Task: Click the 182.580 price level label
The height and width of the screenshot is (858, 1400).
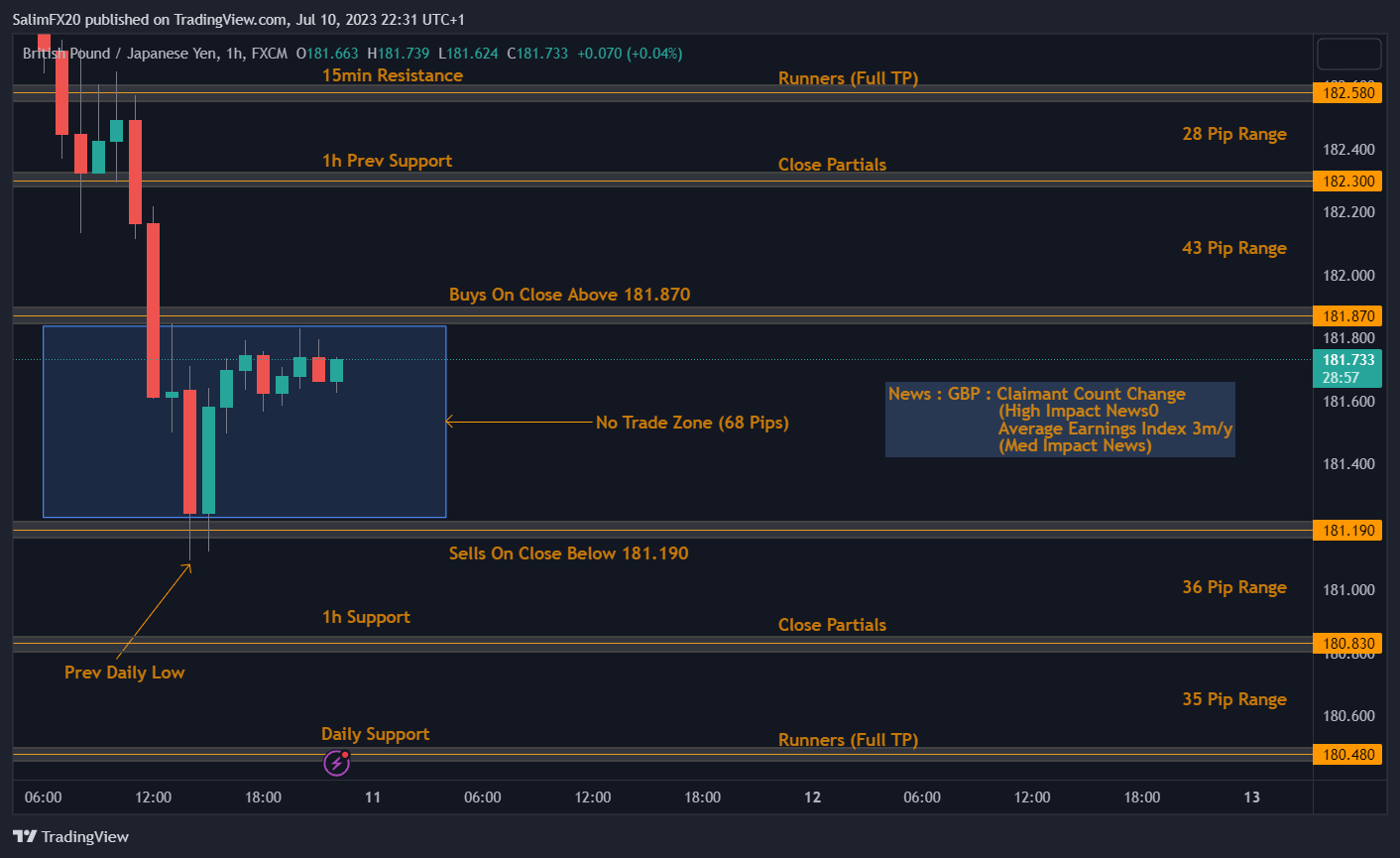Action: coord(1348,92)
